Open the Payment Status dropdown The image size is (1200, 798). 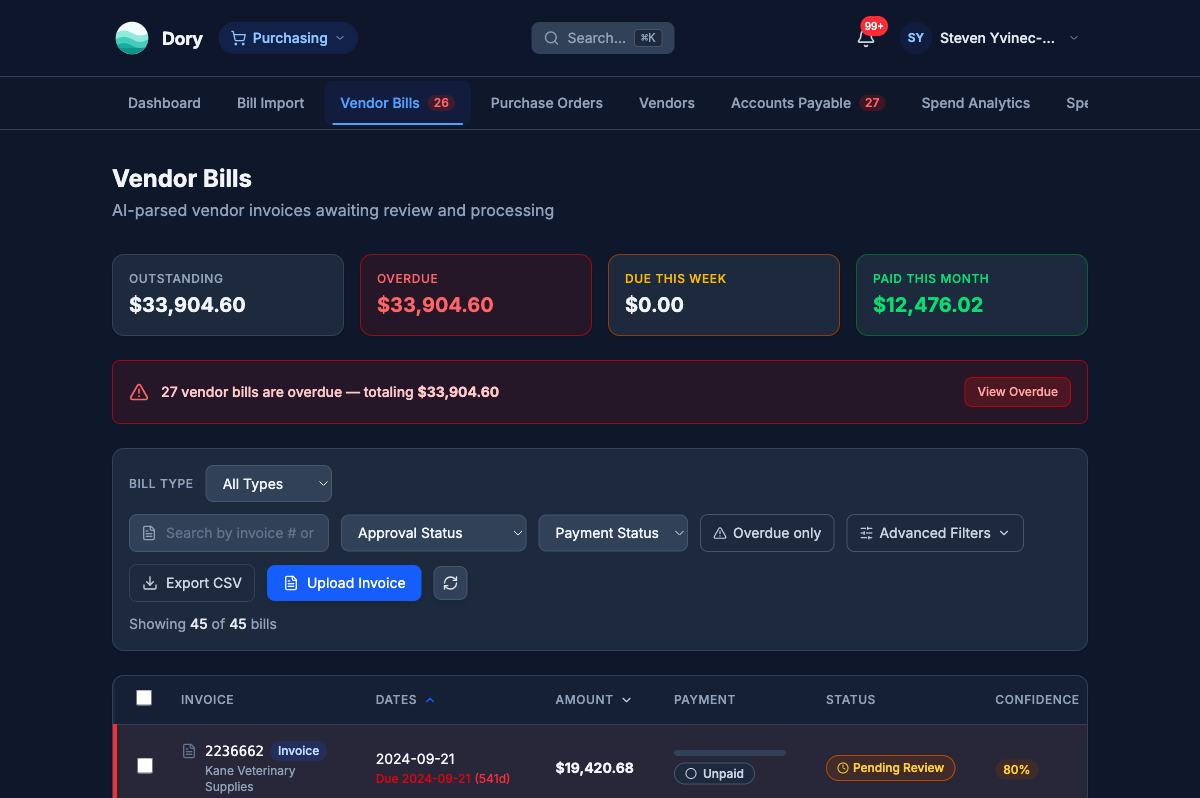click(x=613, y=533)
